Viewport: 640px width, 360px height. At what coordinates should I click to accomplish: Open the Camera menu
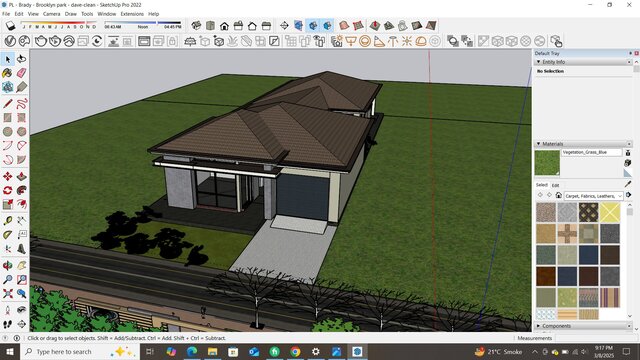point(51,14)
